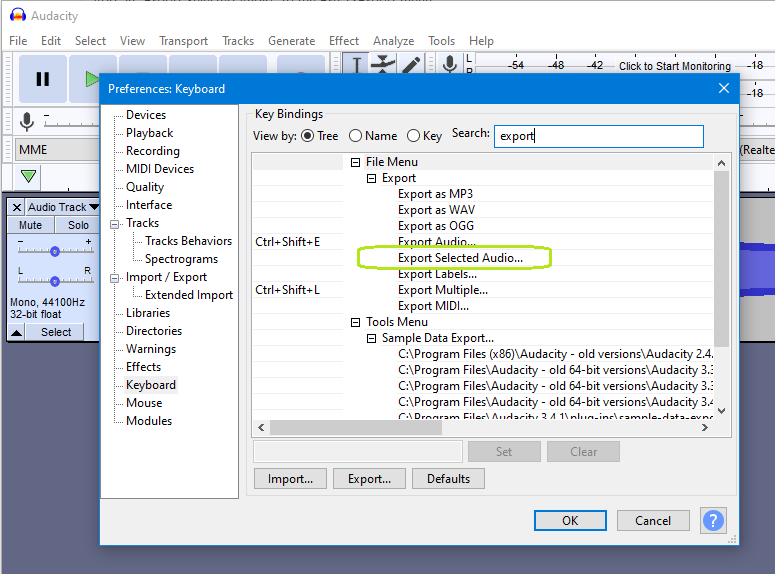Click the green playhead triangle on timeline
Screen dimensions: 775x574
[x=28, y=176]
